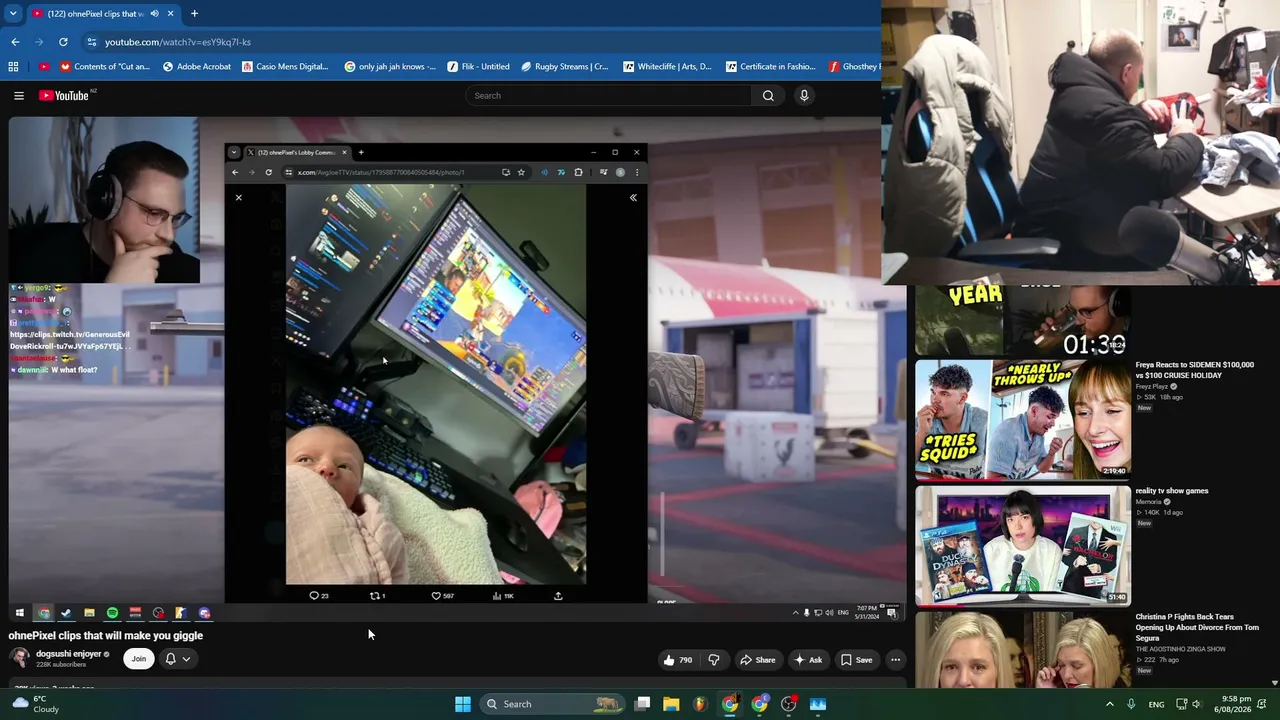Screen dimensions: 1280x720
Task: Open File Explorer from the taskbar
Action: tap(671, 704)
